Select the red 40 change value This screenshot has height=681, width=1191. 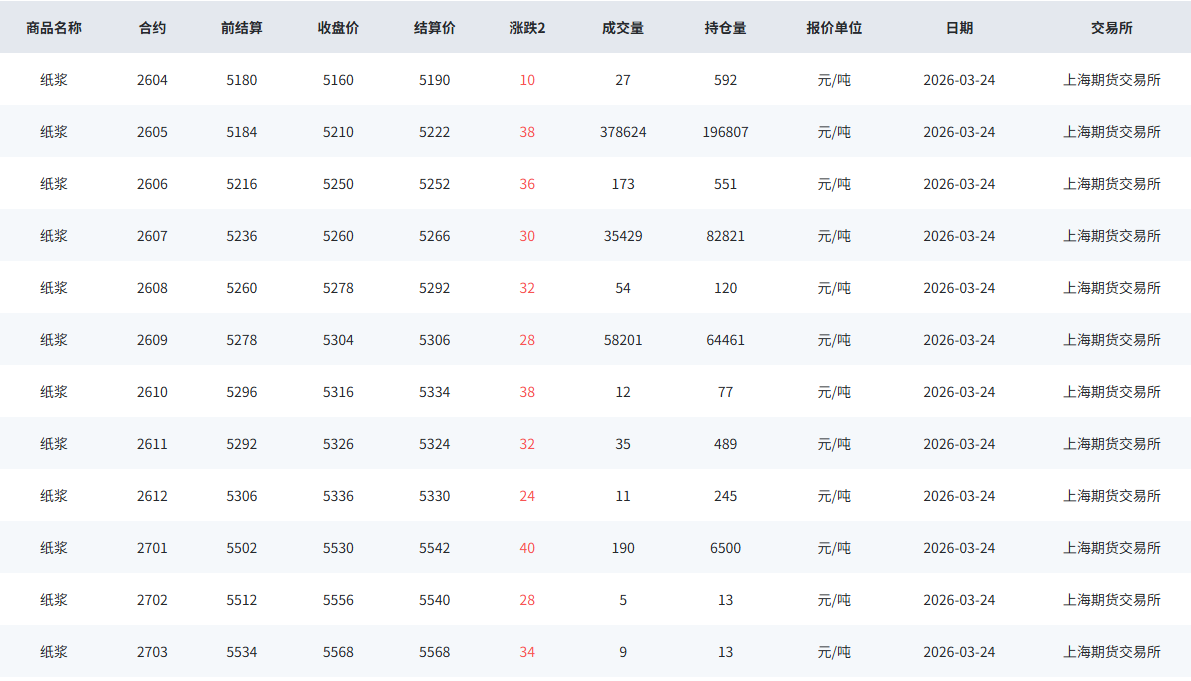click(x=527, y=548)
